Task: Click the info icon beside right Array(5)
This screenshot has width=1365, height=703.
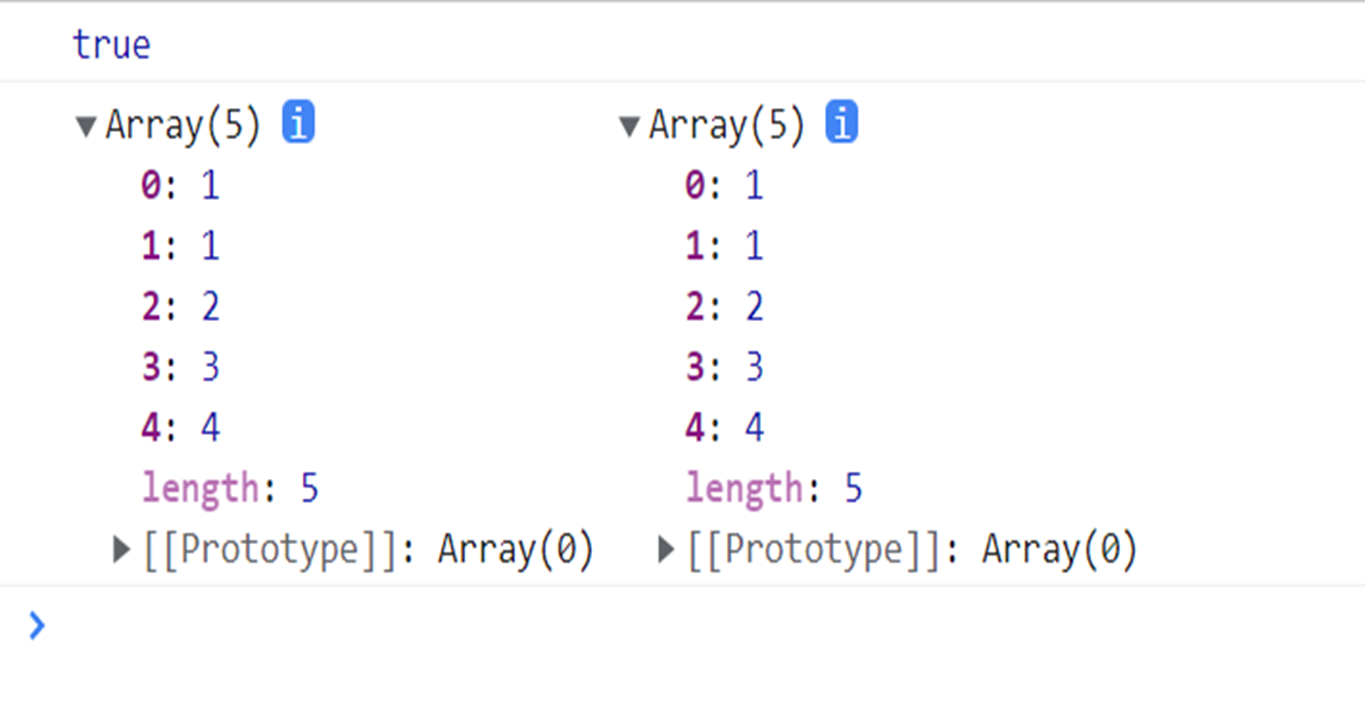Action: pos(841,125)
